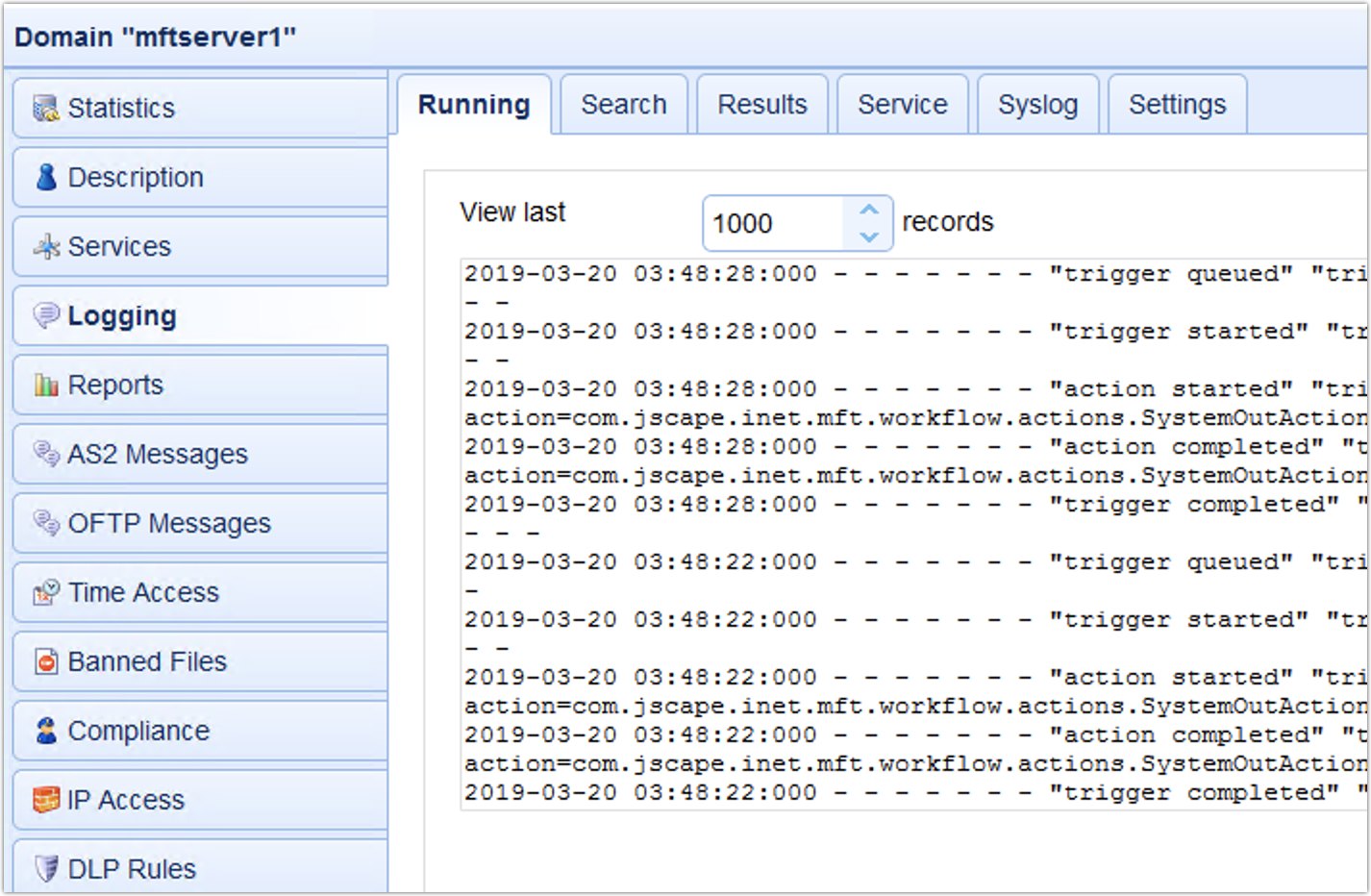1371x896 pixels.
Task: Click the Banned Files icon
Action: click(45, 661)
